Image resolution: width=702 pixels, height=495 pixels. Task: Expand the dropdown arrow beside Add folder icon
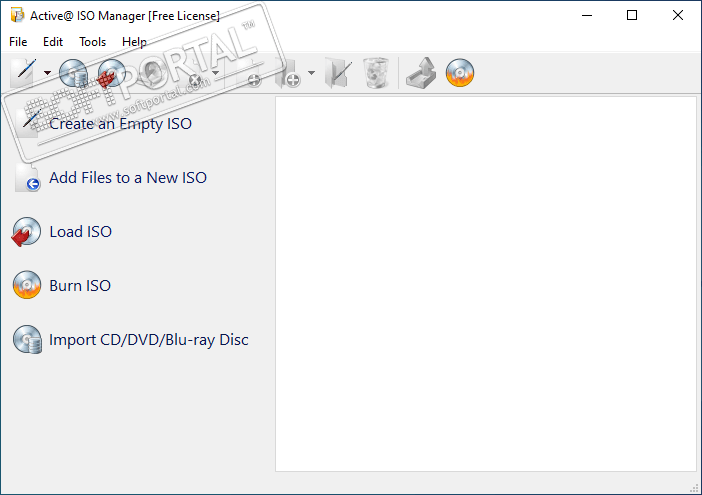[x=311, y=73]
